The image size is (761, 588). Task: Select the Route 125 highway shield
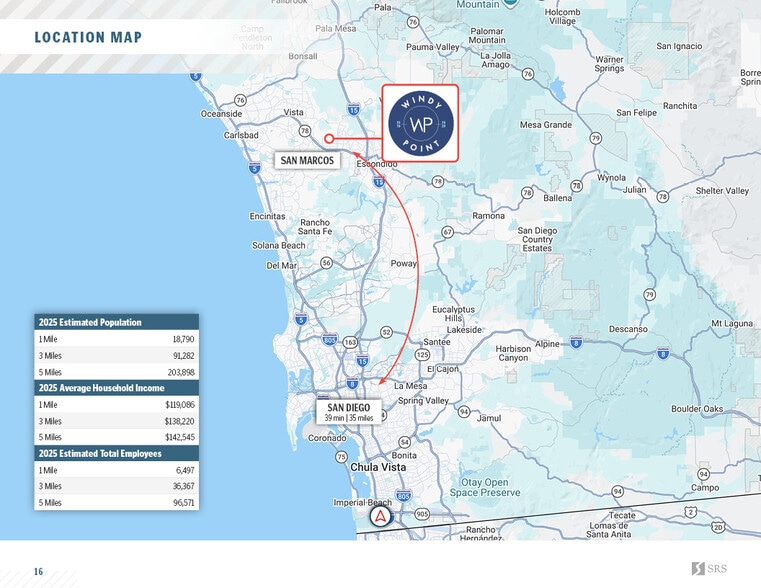point(422,354)
